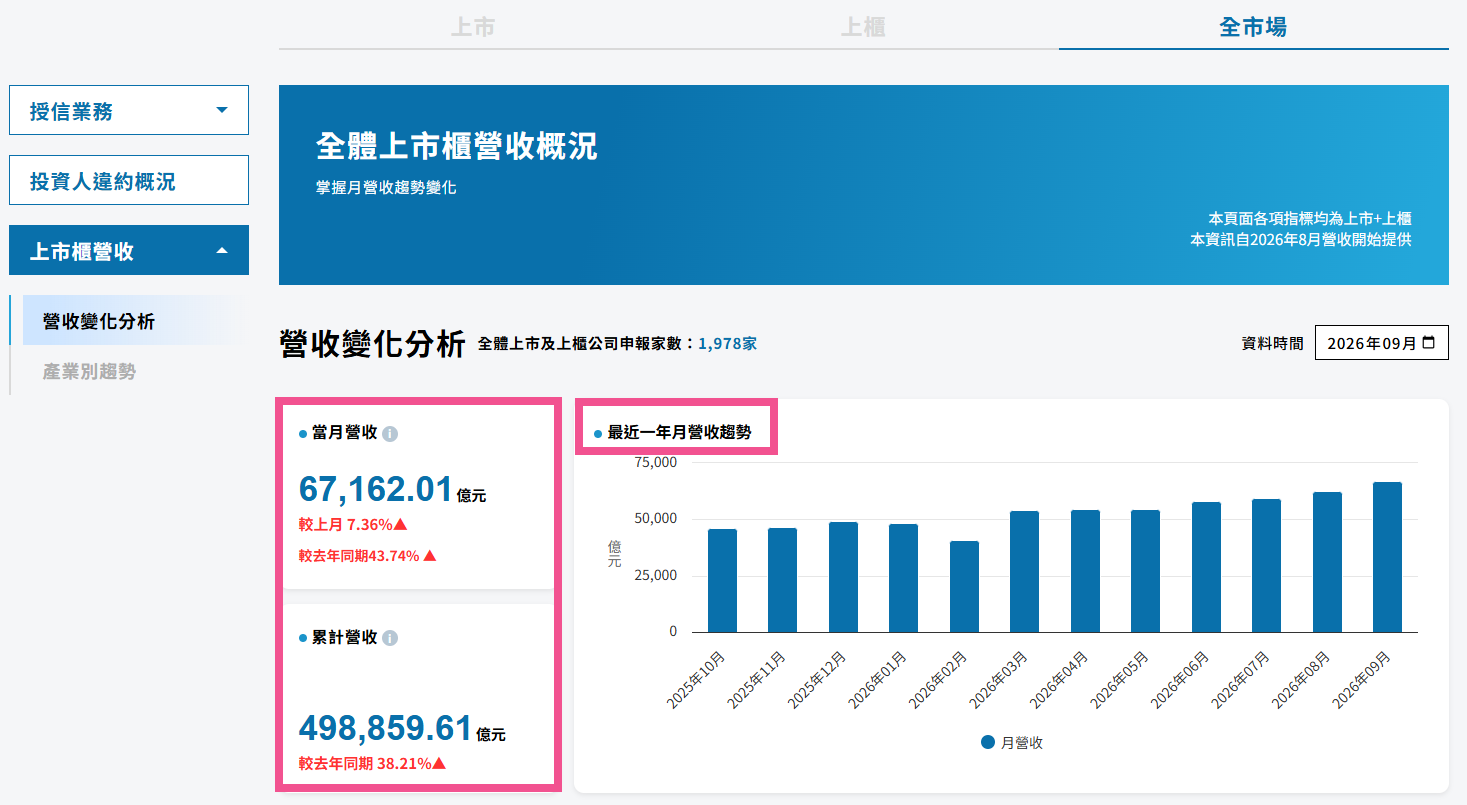Click the 75,000 y-axis label
Screen dimensions: 1467x805
click(x=657, y=463)
